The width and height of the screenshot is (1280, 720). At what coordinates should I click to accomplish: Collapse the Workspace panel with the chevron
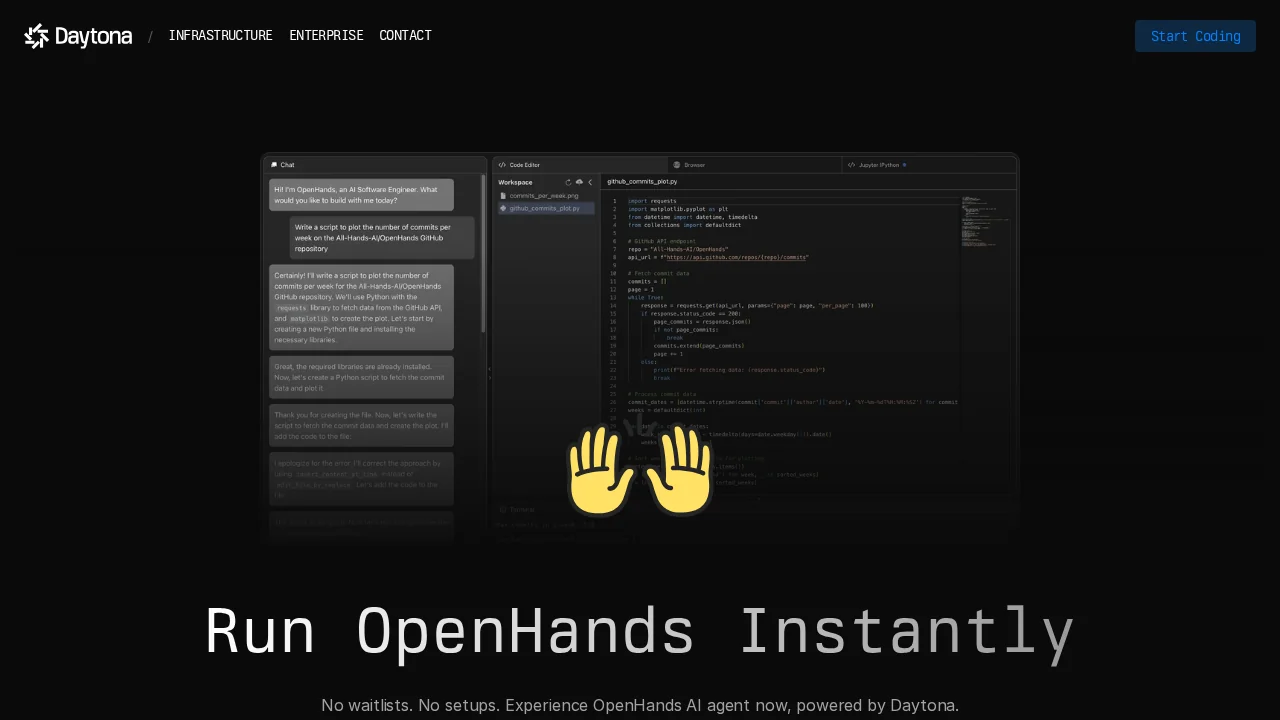[x=590, y=182]
